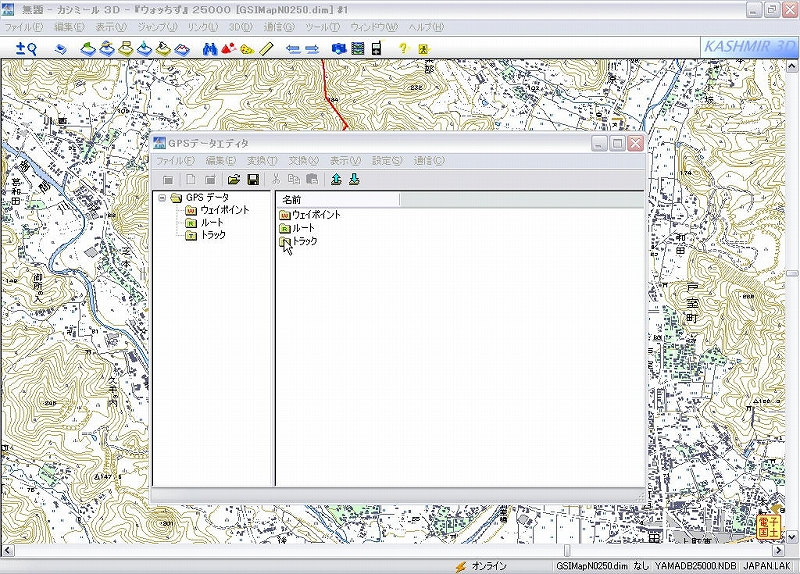Click the paste clipboard icon in GPS editor

tap(312, 179)
